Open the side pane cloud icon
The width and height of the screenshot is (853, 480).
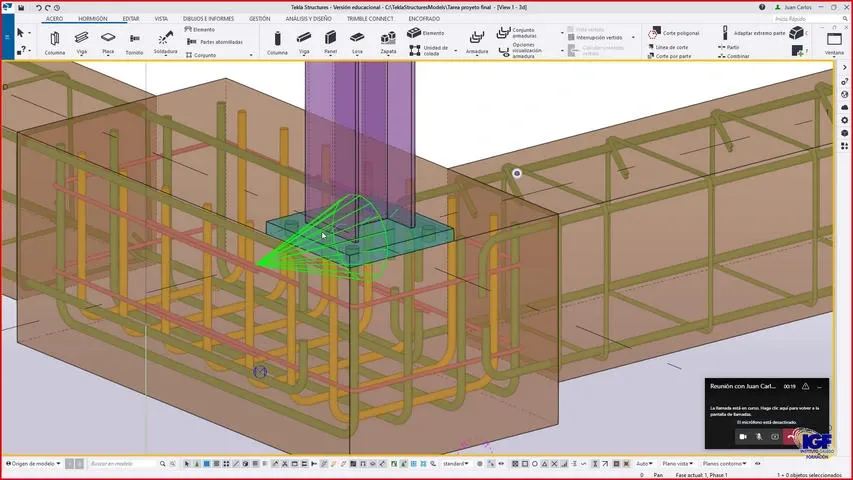click(x=844, y=107)
